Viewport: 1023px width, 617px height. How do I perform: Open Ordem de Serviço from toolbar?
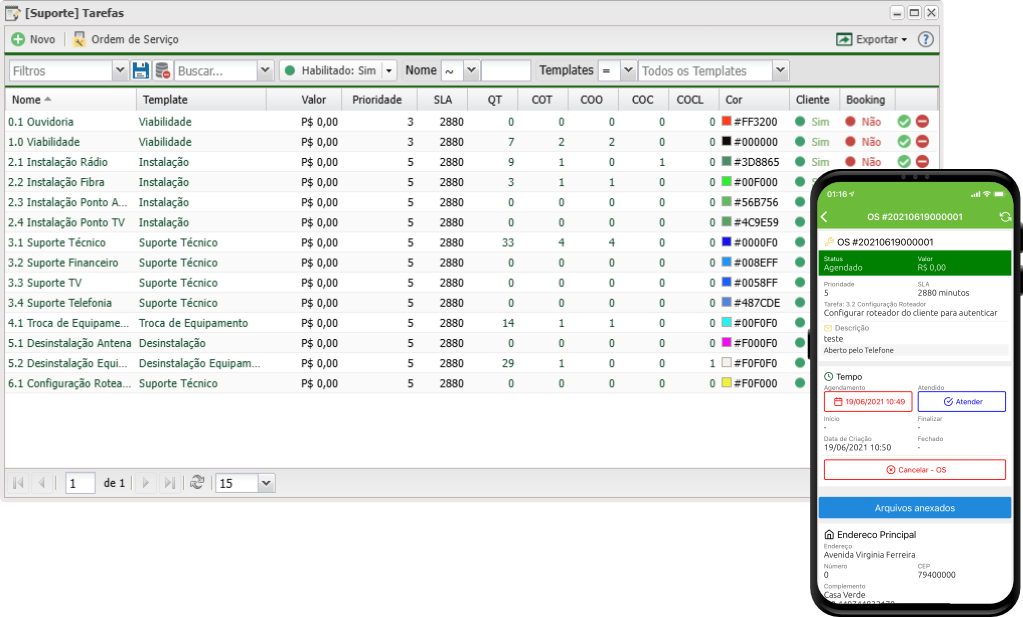coord(79,39)
